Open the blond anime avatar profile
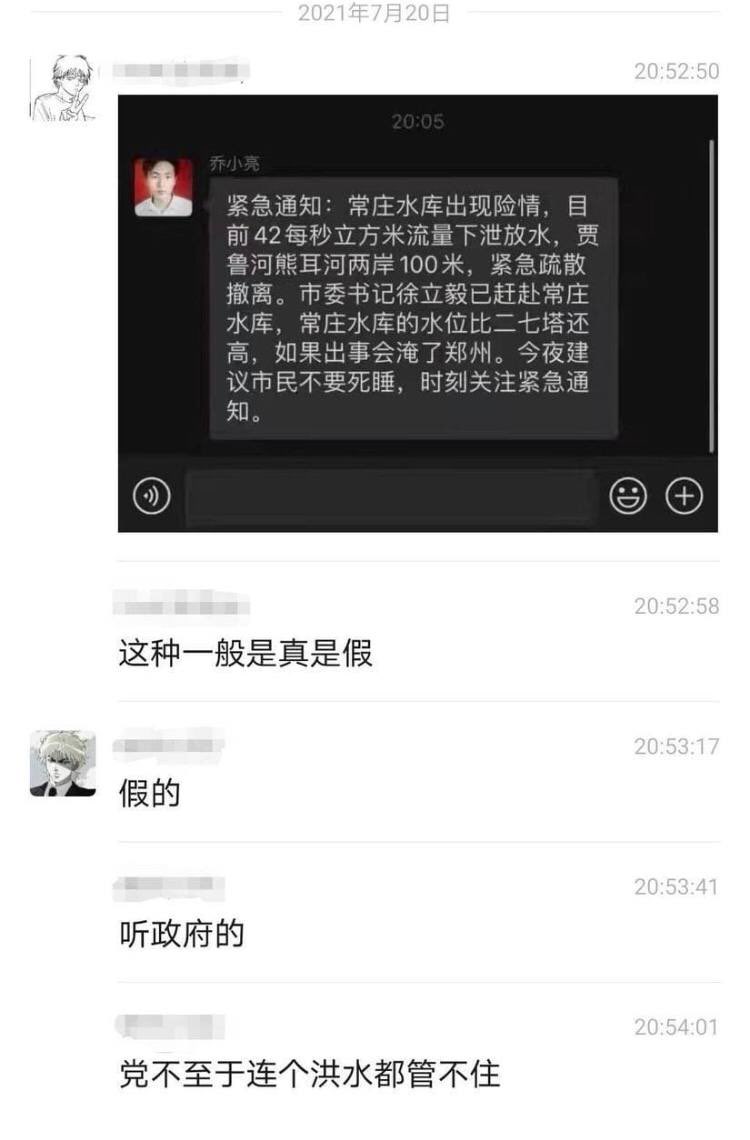750x1140 pixels. coord(62,763)
